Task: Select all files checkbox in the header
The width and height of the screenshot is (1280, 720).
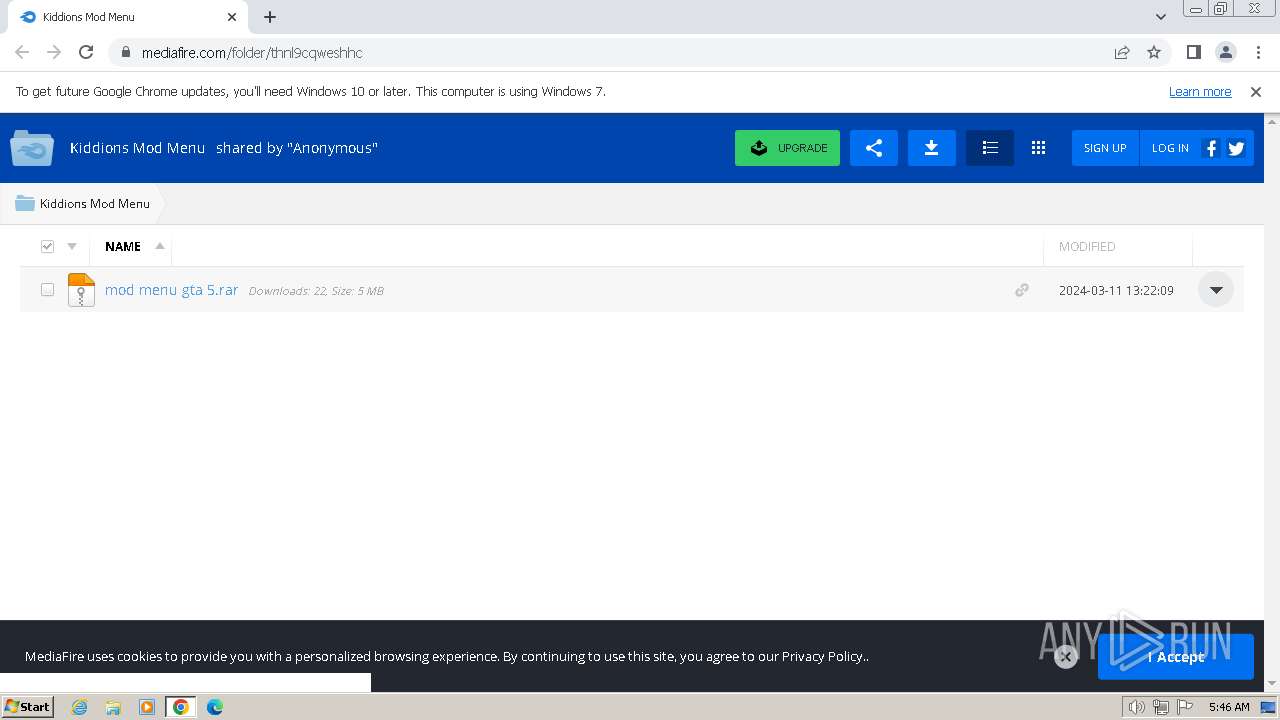Action: 47,246
